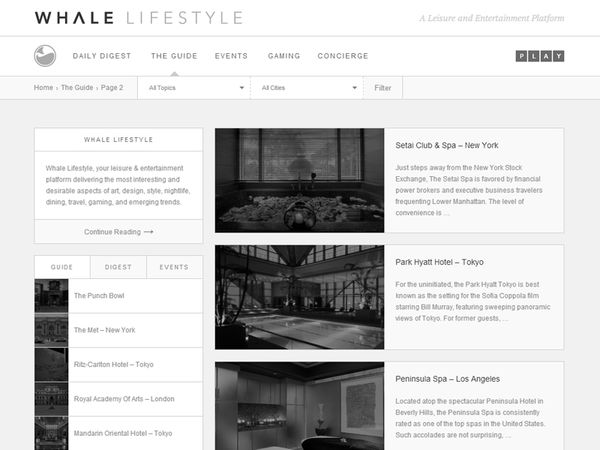Switch to the Events sidebar tab
Image resolution: width=600 pixels, height=450 pixels.
[x=174, y=267]
